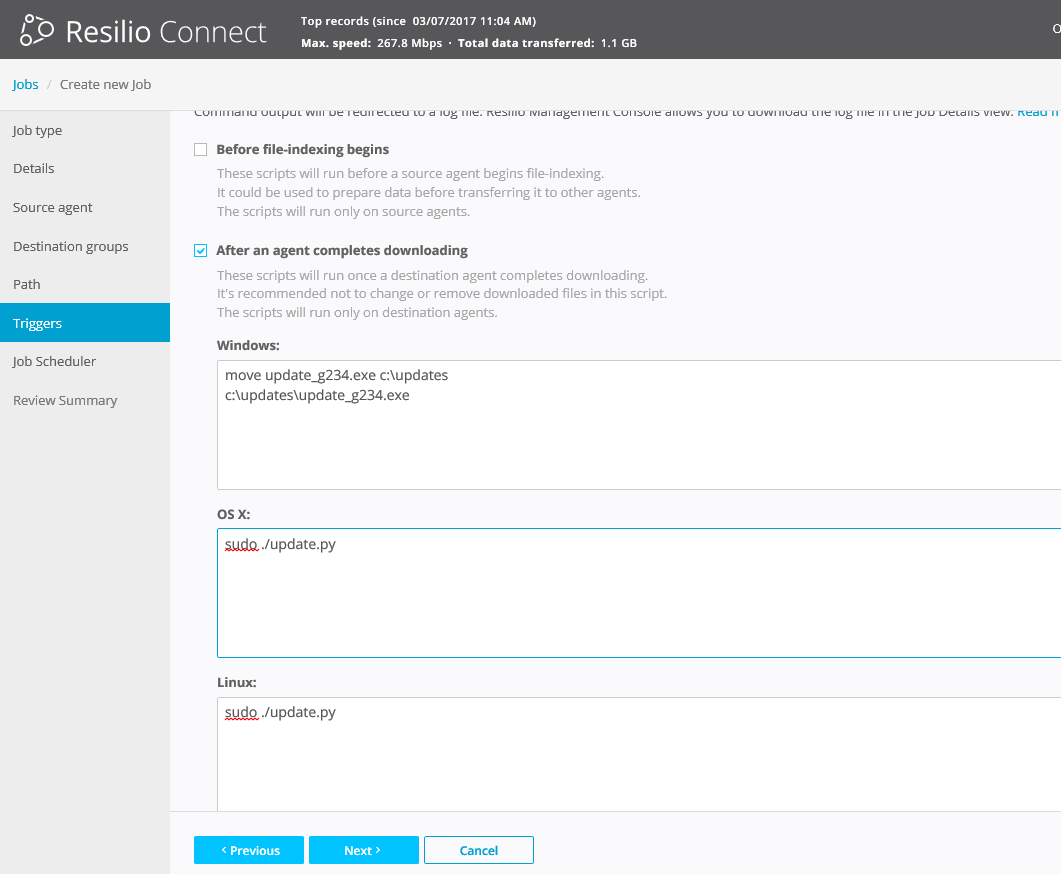Go to the Details step
This screenshot has height=874, width=1061.
[34, 169]
